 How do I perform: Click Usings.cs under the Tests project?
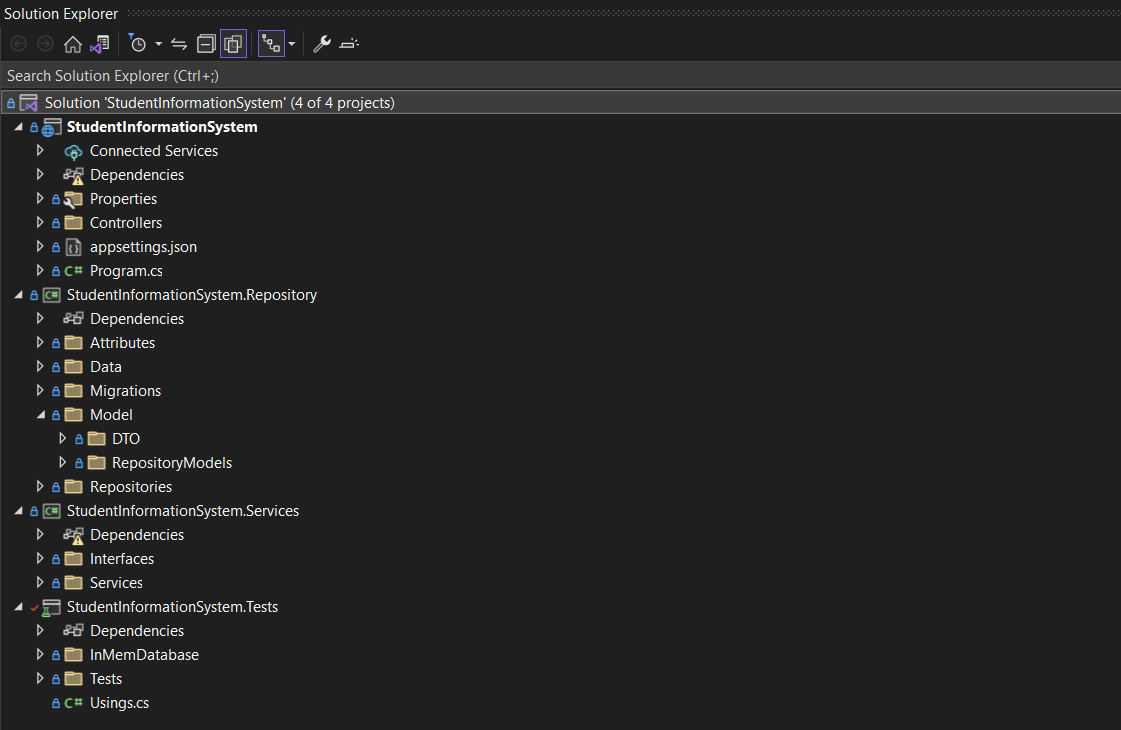121,702
